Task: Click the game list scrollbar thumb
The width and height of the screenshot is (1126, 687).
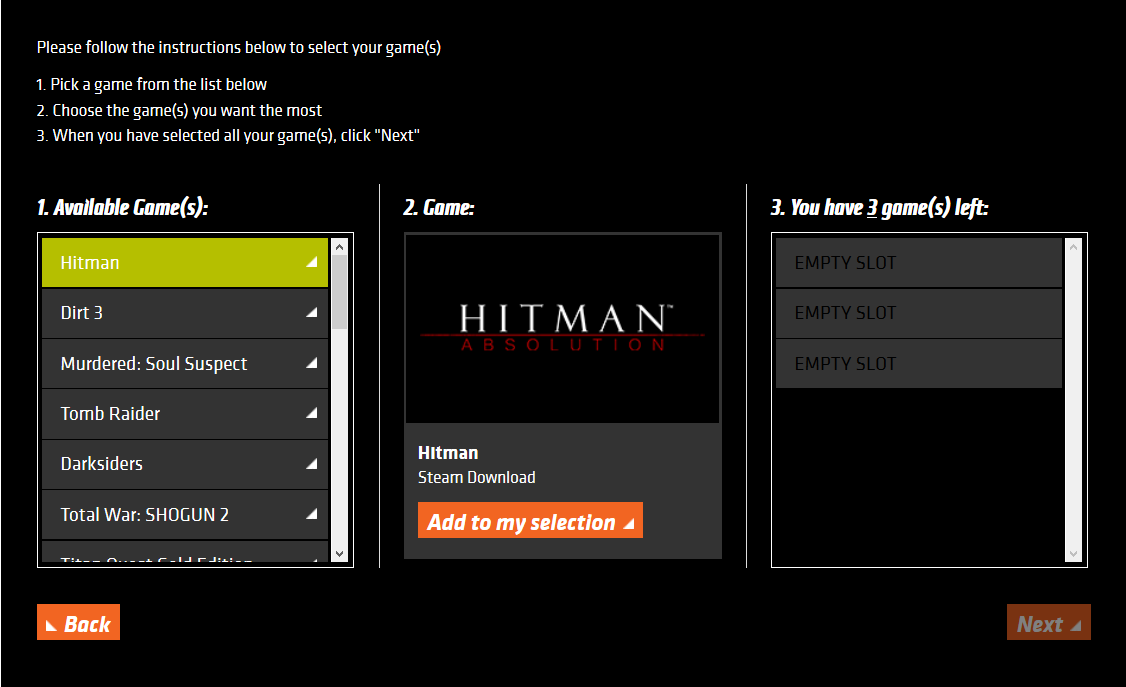Action: coord(340,291)
